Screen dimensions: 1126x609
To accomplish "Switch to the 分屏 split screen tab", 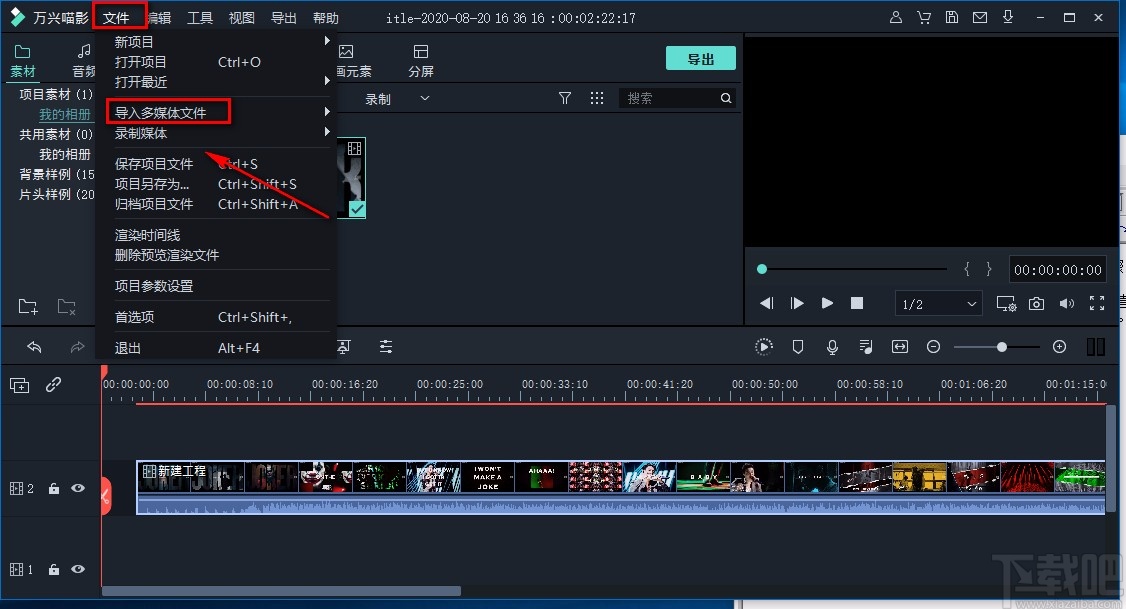I will [421, 61].
